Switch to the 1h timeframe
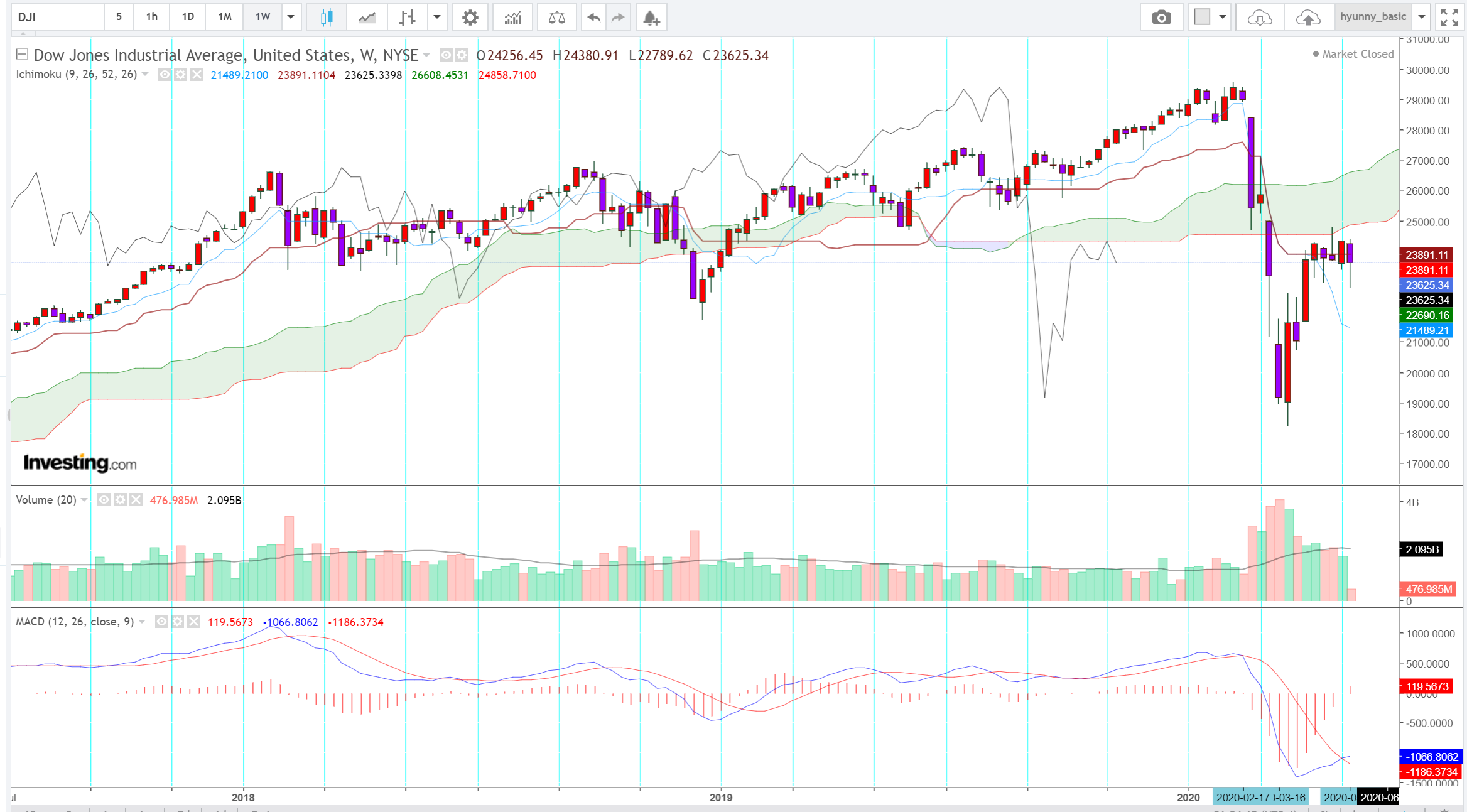This screenshot has width=1467, height=812. 152,17
